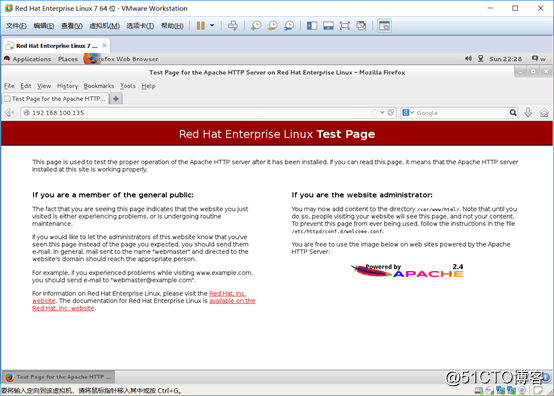Screen dimensions: 554x396
Task: Open the search engine selector dropdown
Action: click(408, 113)
